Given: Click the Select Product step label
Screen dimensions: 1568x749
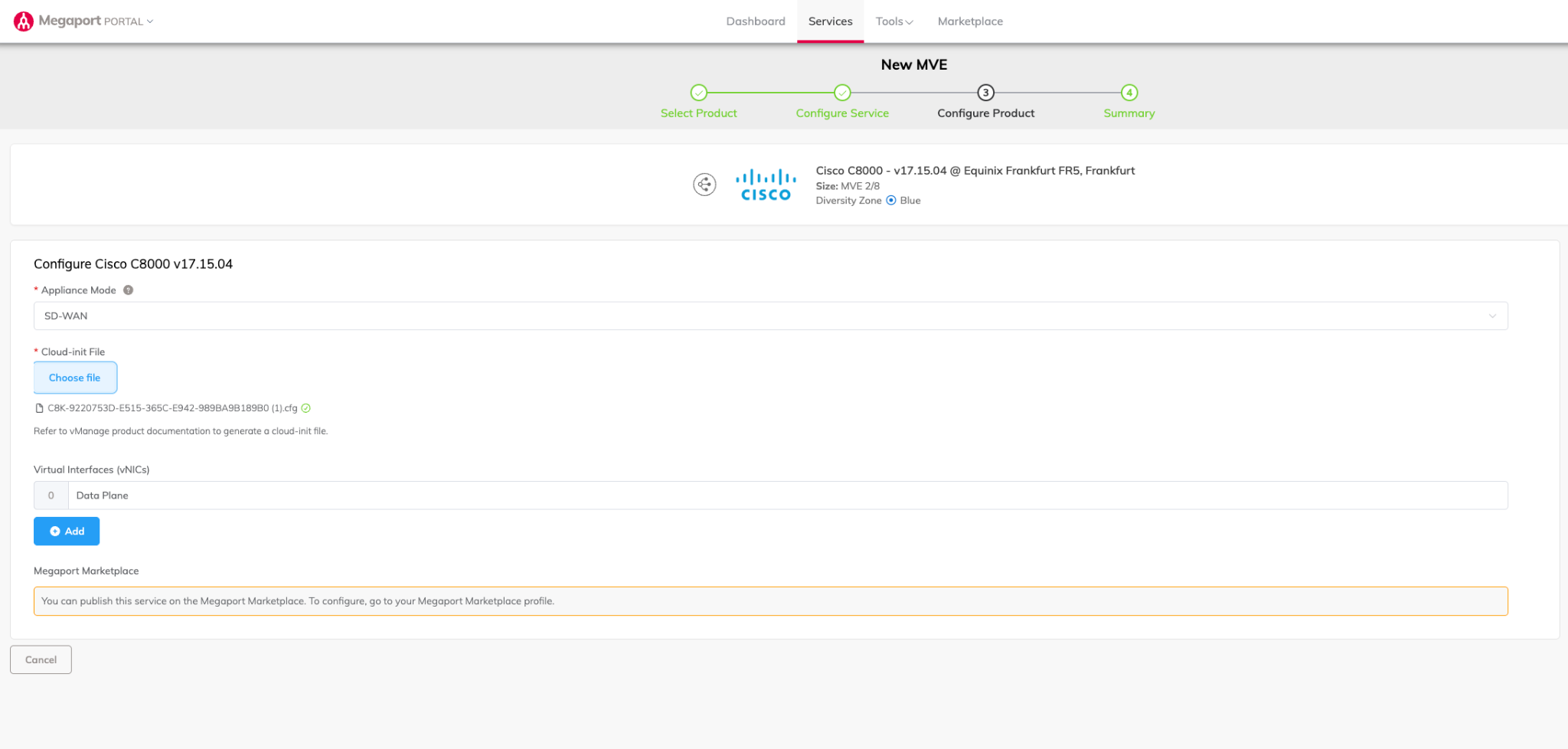Looking at the screenshot, I should click(698, 113).
